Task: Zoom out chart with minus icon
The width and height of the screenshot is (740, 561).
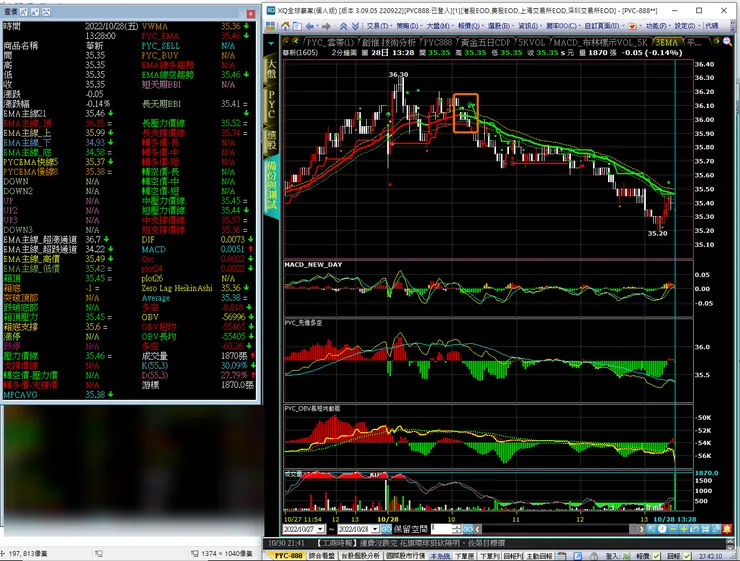Action: (673, 529)
